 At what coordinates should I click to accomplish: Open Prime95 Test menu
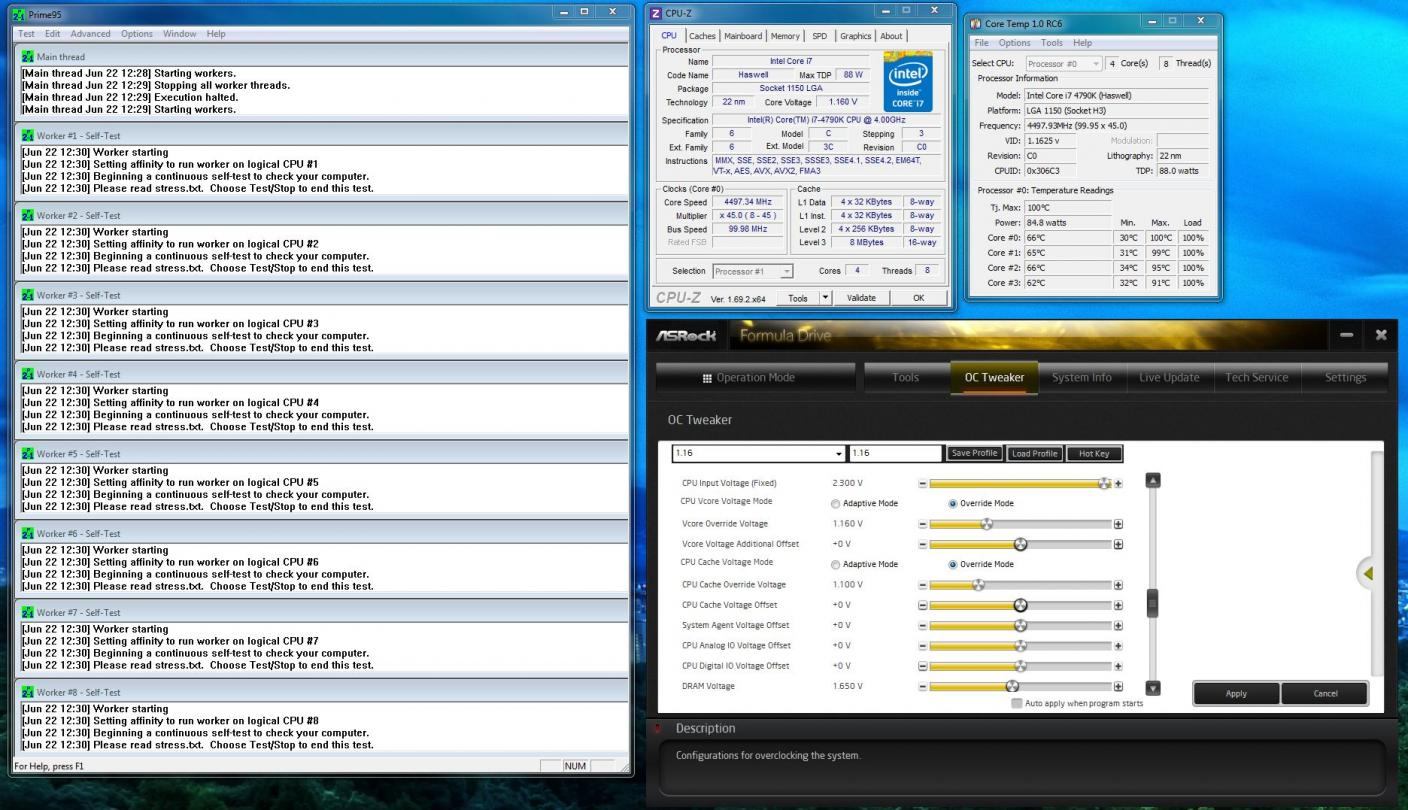[x=27, y=33]
